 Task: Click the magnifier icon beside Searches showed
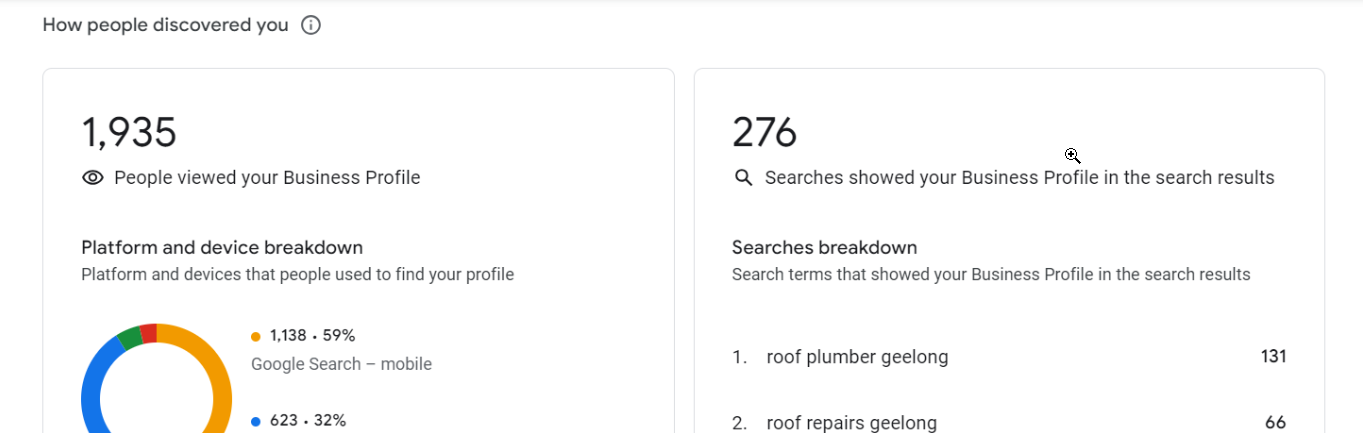(x=743, y=178)
